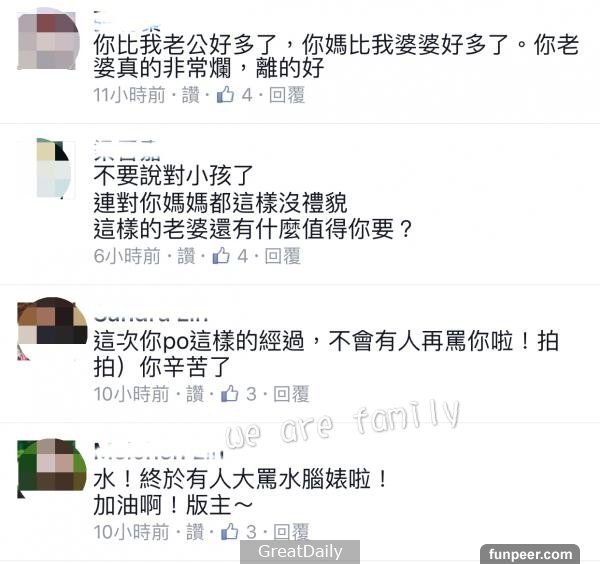Reply to the 沒禮貌 comment with 回覆
The image size is (600, 564).
[282, 256]
